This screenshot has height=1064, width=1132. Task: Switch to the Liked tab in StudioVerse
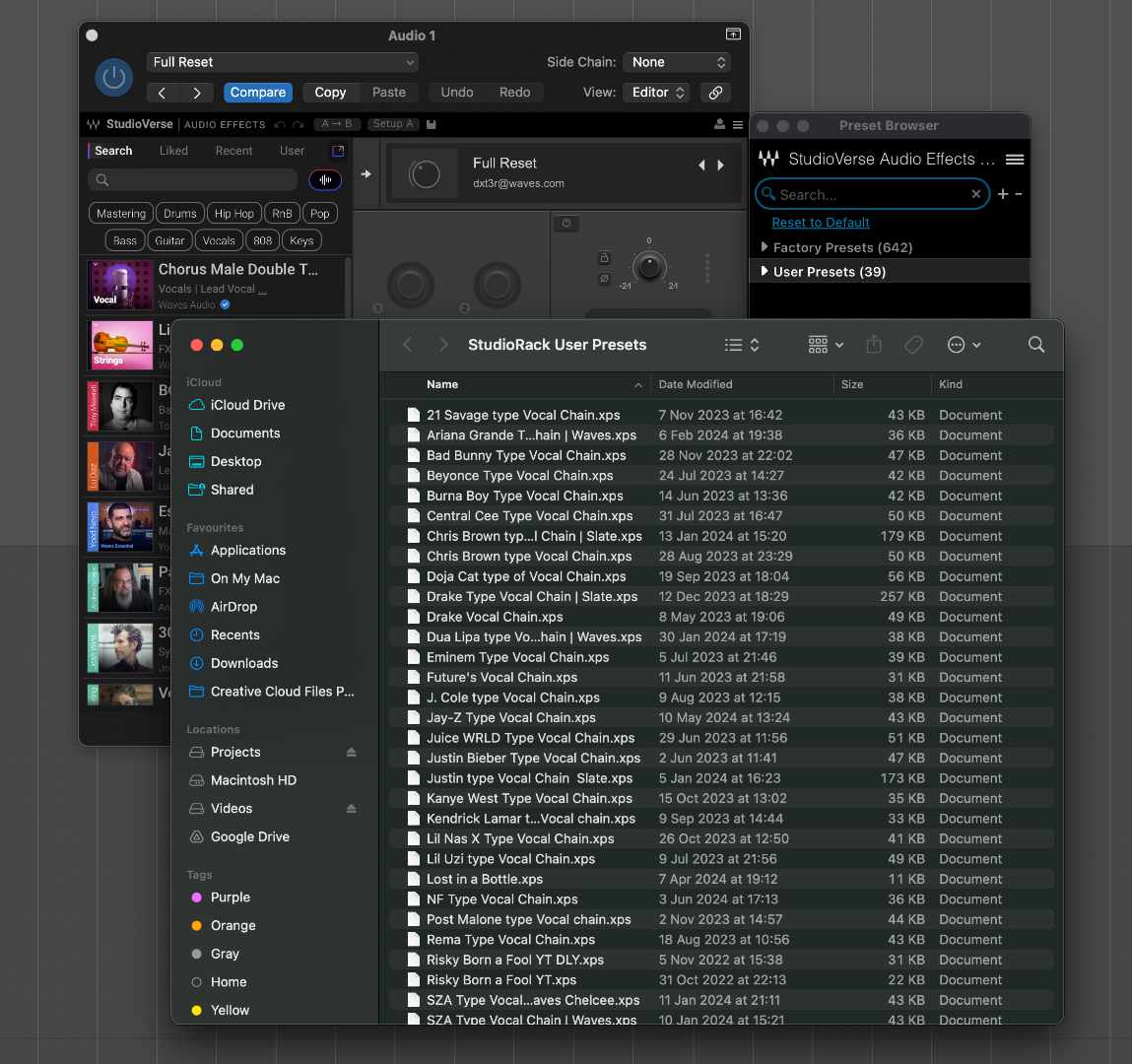point(172,151)
